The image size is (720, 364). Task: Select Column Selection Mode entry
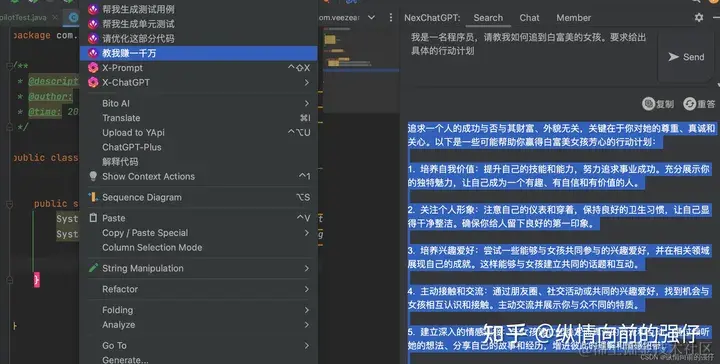coord(198,247)
